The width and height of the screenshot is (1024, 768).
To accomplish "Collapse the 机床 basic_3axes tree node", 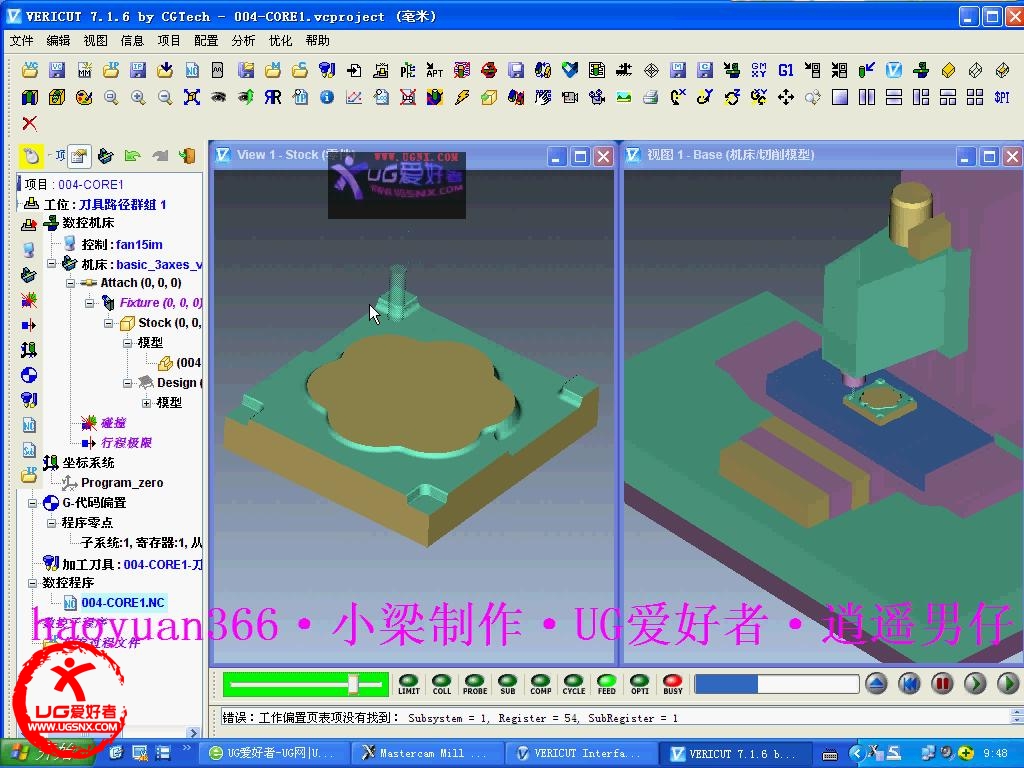I will (52, 264).
